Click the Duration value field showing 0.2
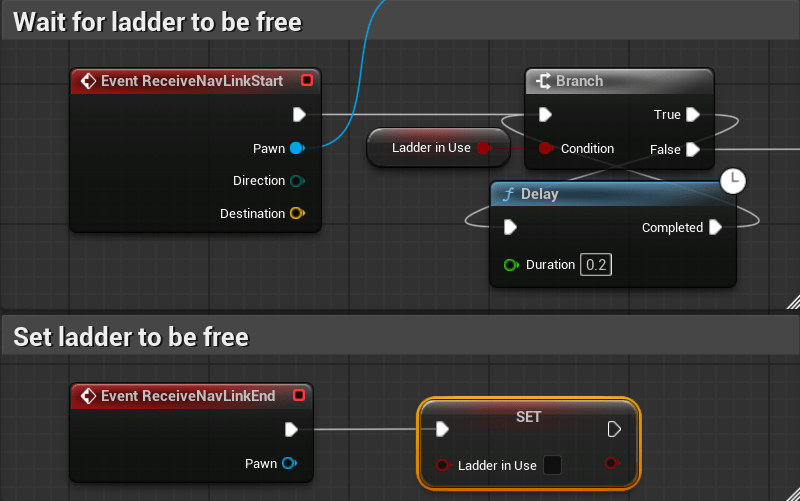The image size is (800, 501). (597, 265)
